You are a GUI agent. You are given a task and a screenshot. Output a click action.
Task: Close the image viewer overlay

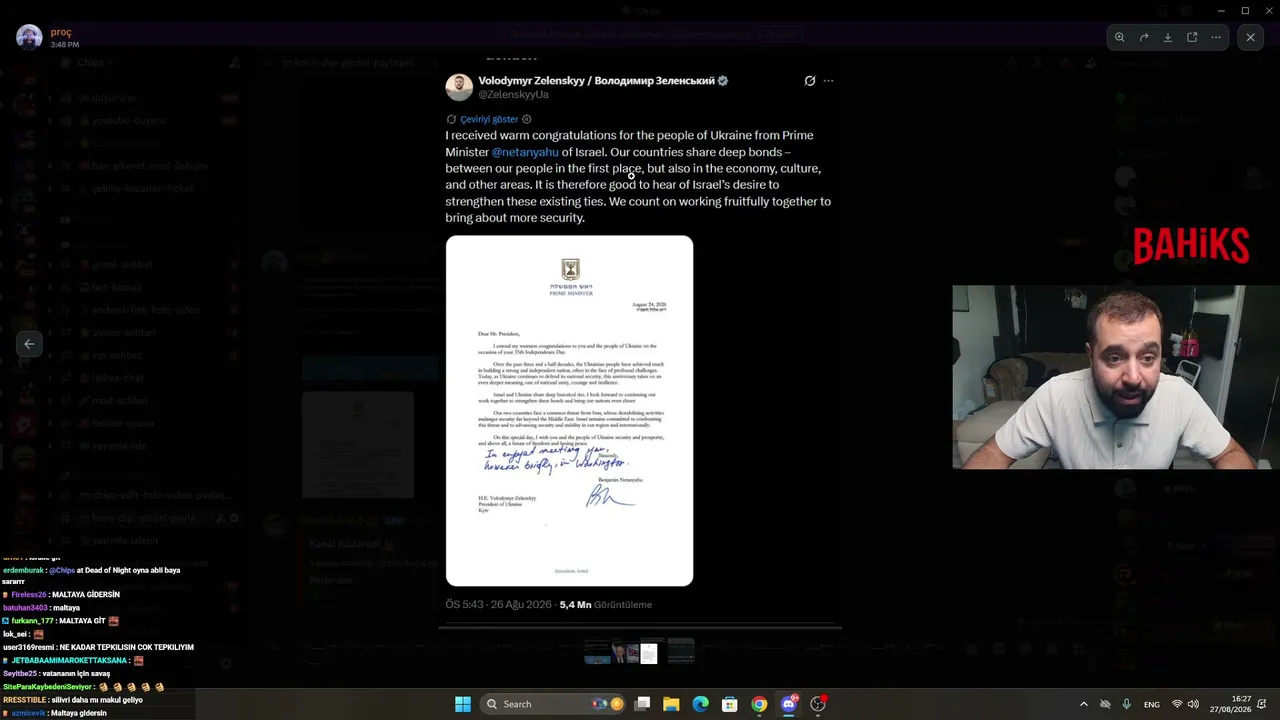coord(1250,37)
